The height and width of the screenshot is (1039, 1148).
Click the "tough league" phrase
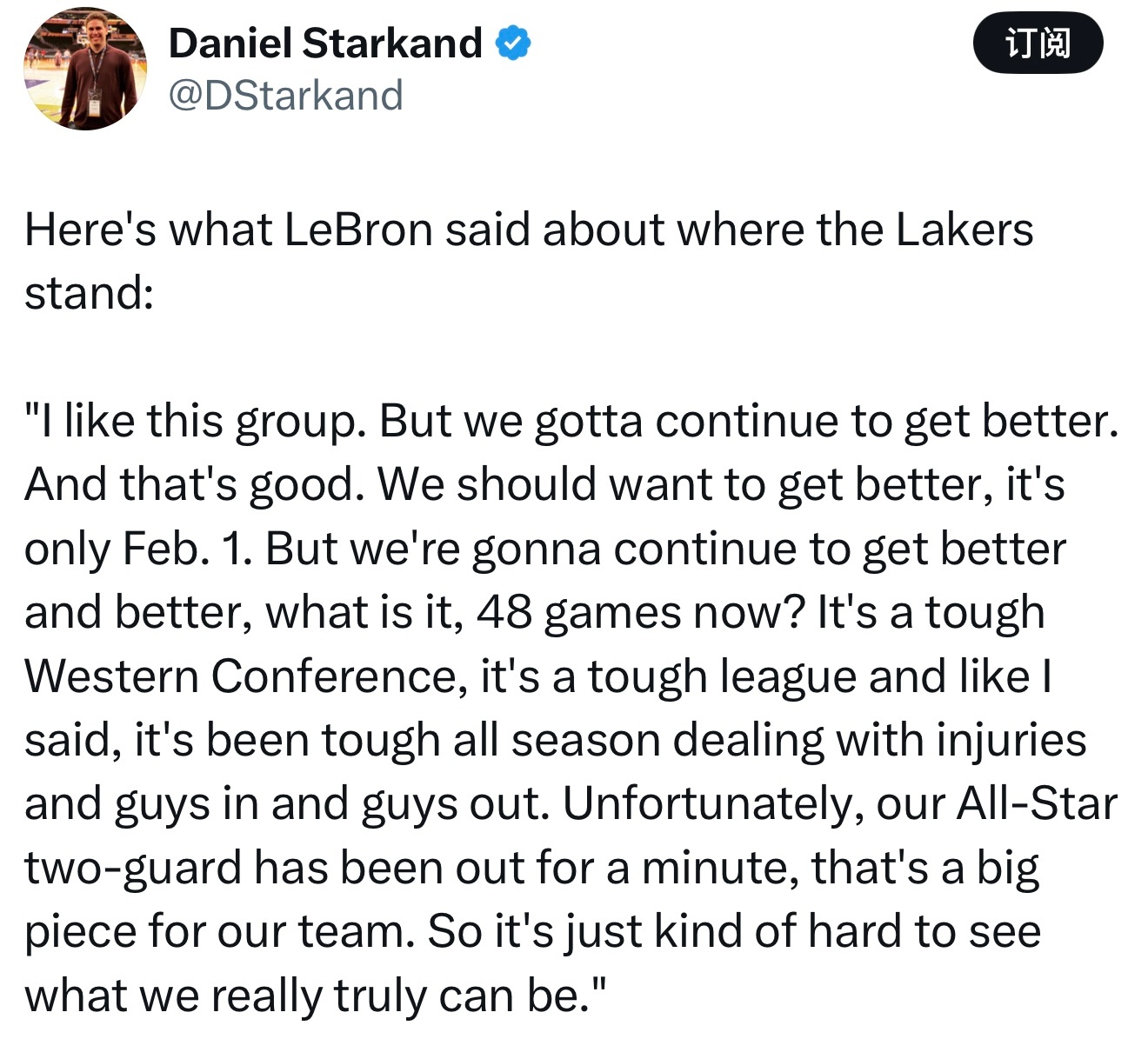point(722,677)
